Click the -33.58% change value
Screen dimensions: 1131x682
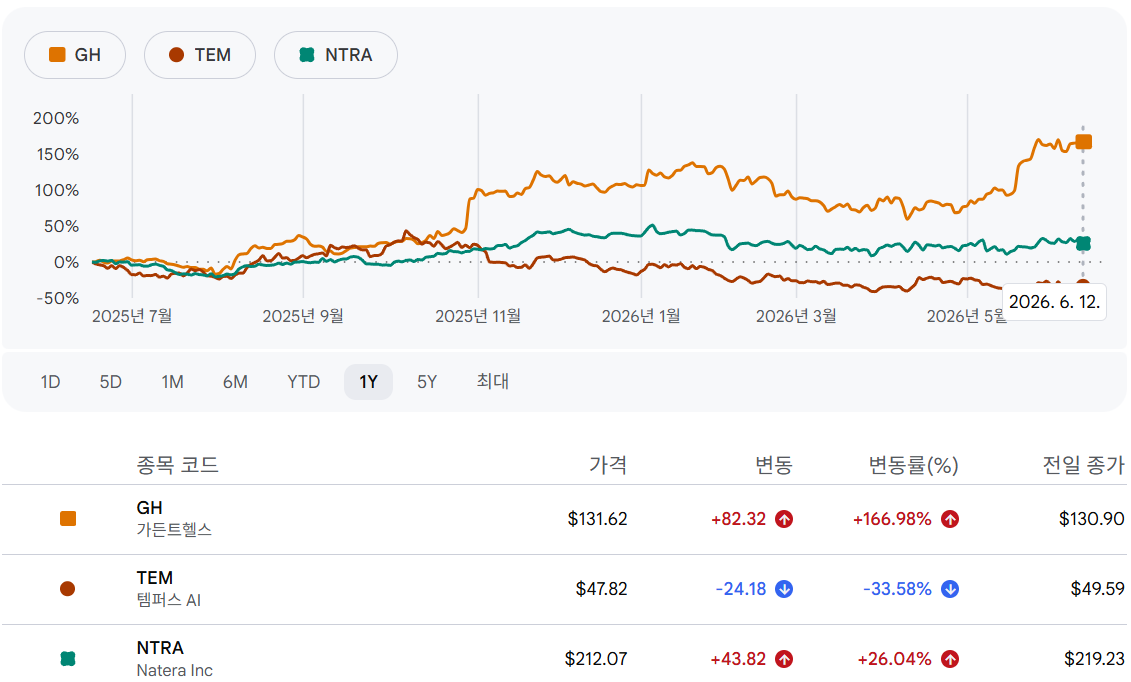point(897,589)
